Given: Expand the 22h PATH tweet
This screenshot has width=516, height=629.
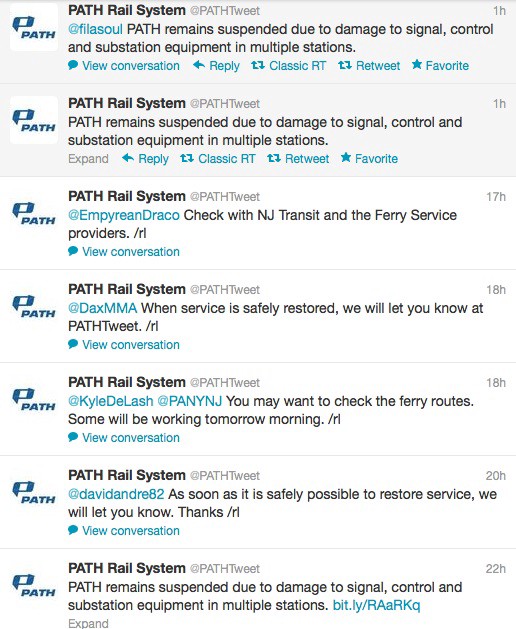Looking at the screenshot, I should point(88,623).
